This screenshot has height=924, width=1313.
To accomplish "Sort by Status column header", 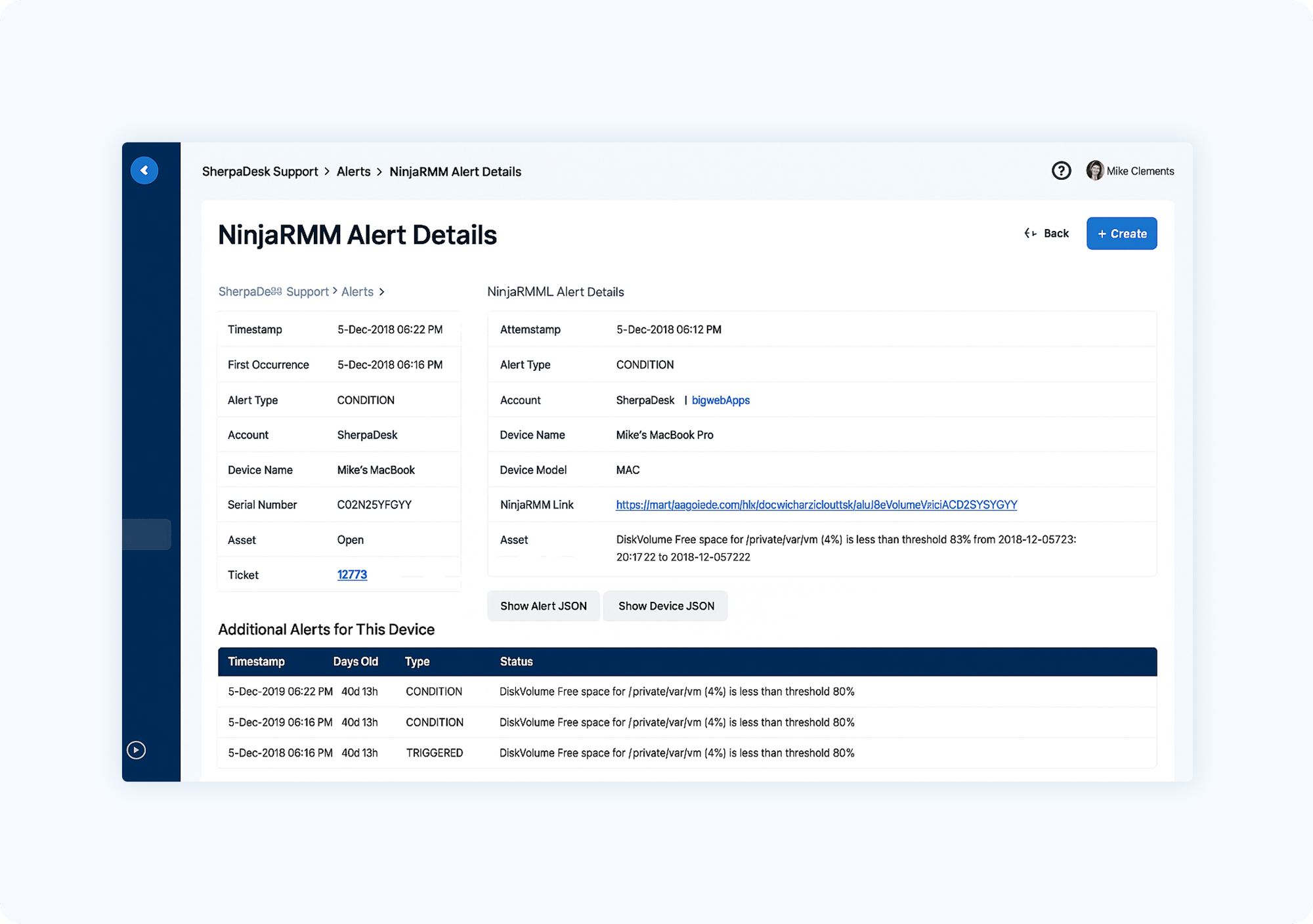I will pos(516,661).
